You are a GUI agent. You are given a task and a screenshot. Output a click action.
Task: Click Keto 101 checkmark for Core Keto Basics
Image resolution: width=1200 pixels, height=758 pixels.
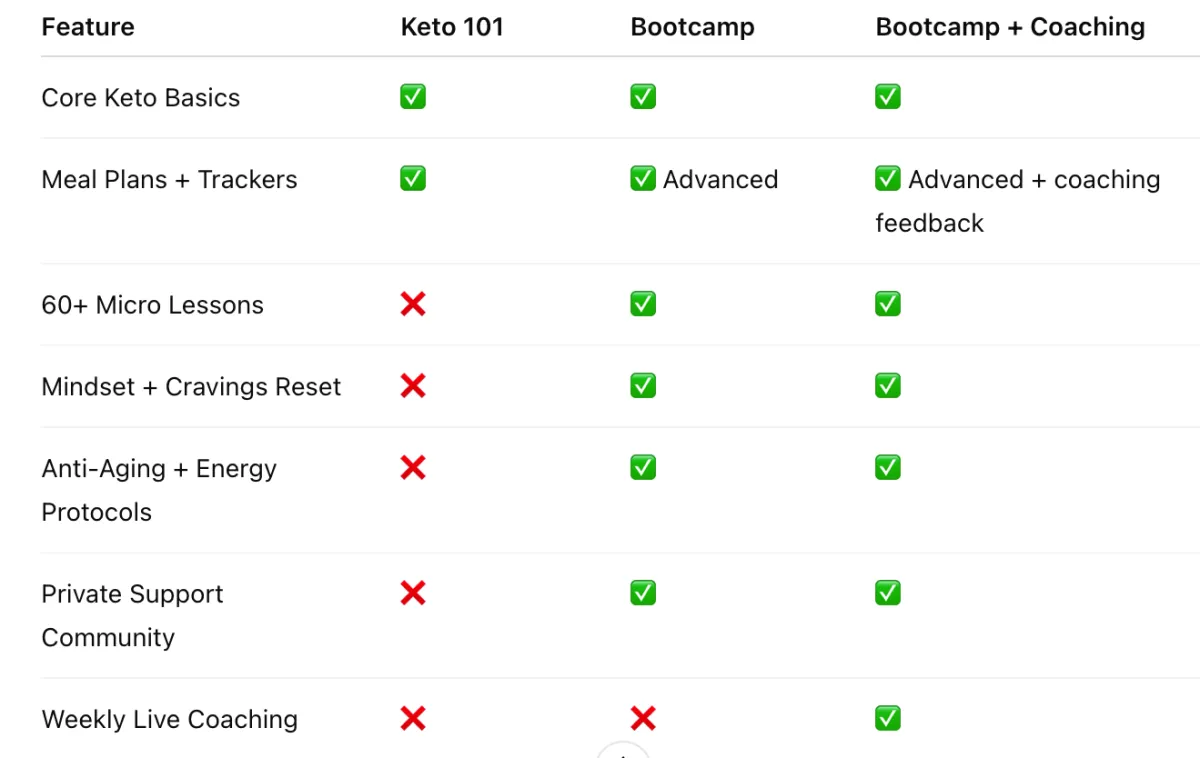point(413,97)
